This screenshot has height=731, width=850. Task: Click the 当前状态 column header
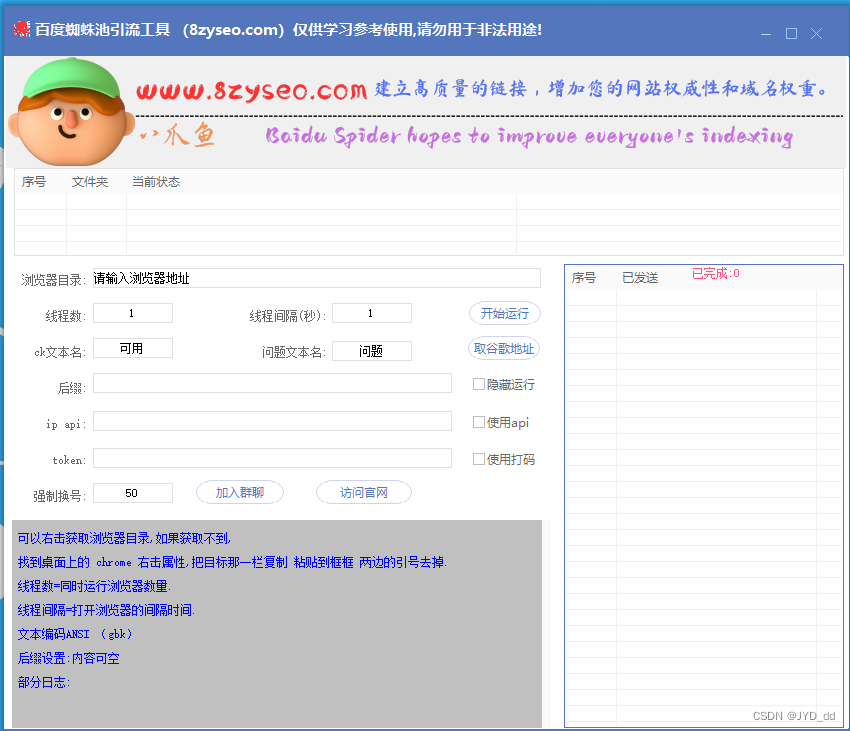(x=156, y=182)
